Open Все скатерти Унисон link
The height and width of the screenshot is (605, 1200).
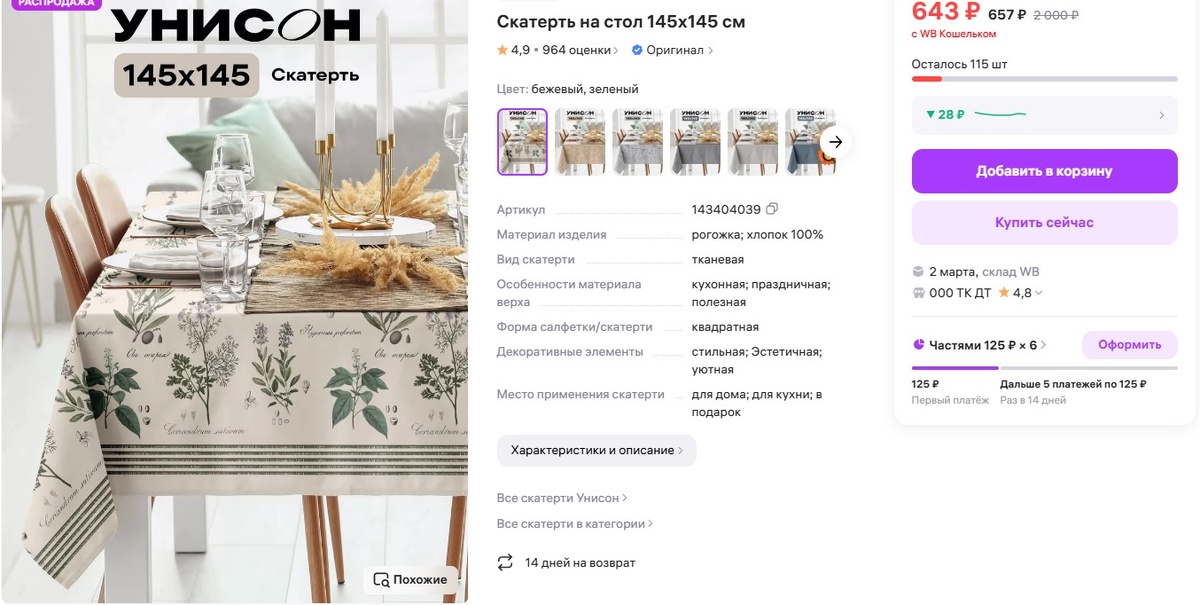click(562, 498)
